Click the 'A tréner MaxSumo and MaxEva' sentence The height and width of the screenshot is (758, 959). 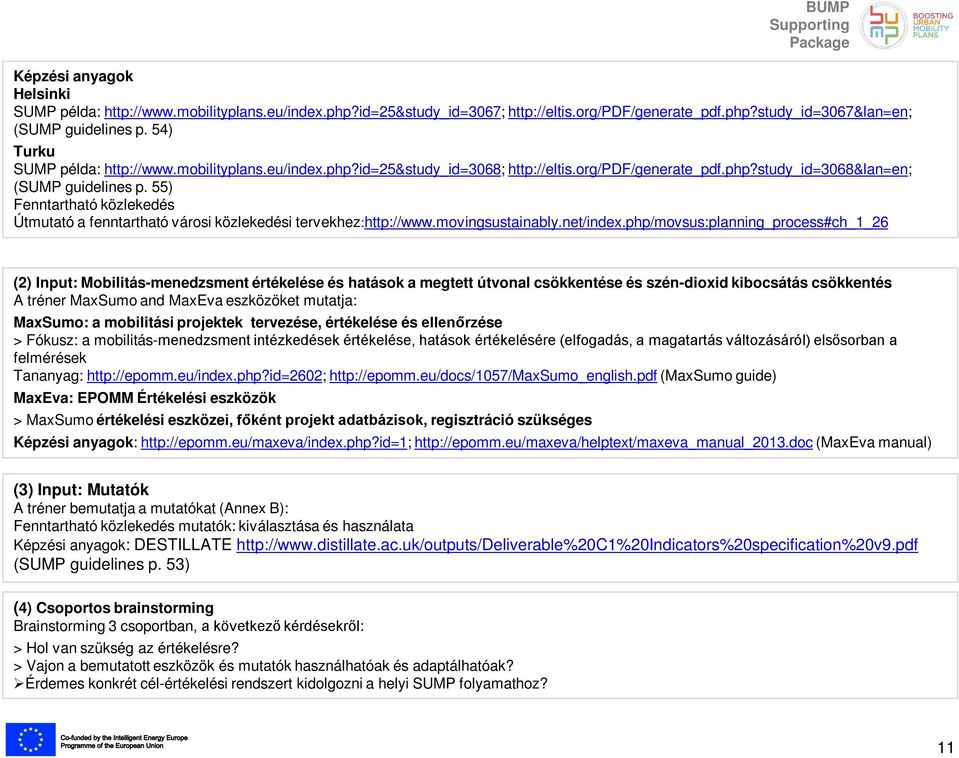[185, 300]
